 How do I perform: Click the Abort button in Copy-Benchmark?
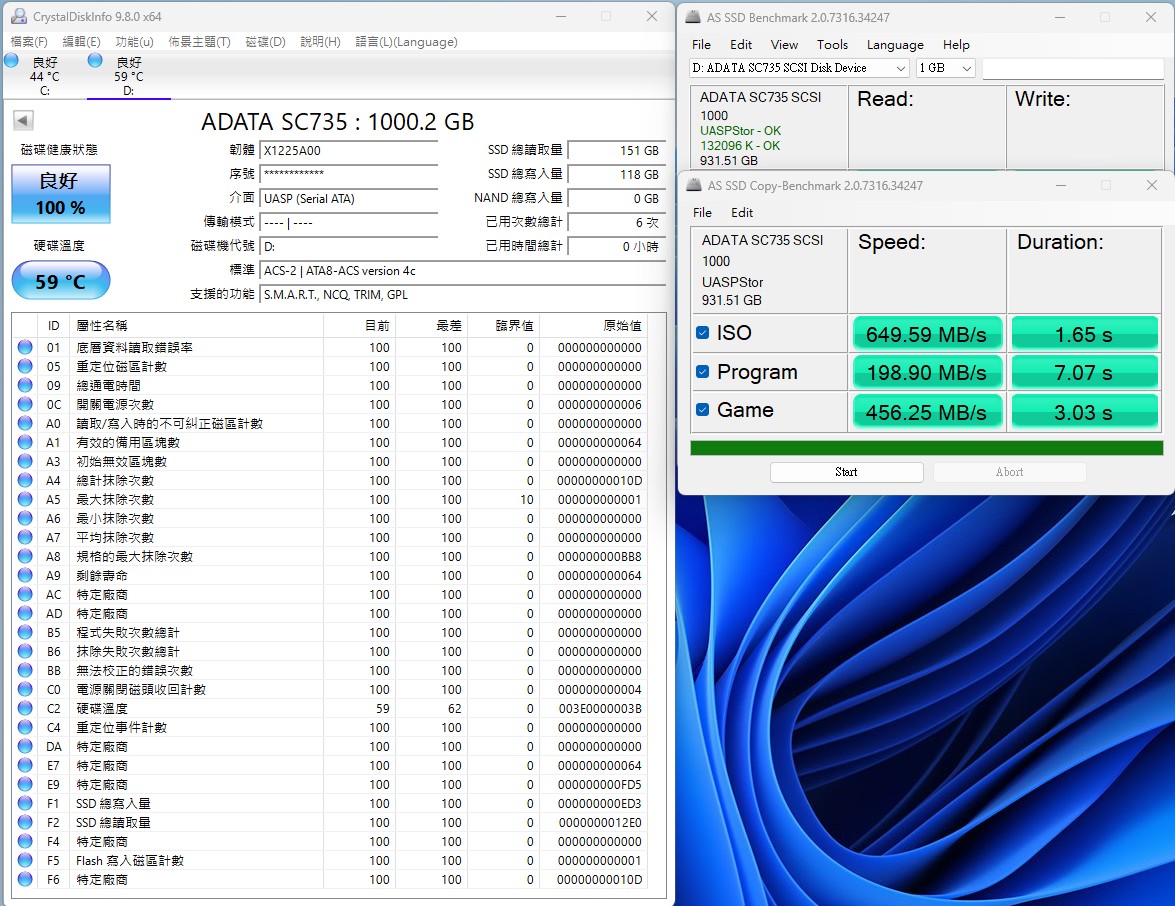pyautogui.click(x=1009, y=472)
